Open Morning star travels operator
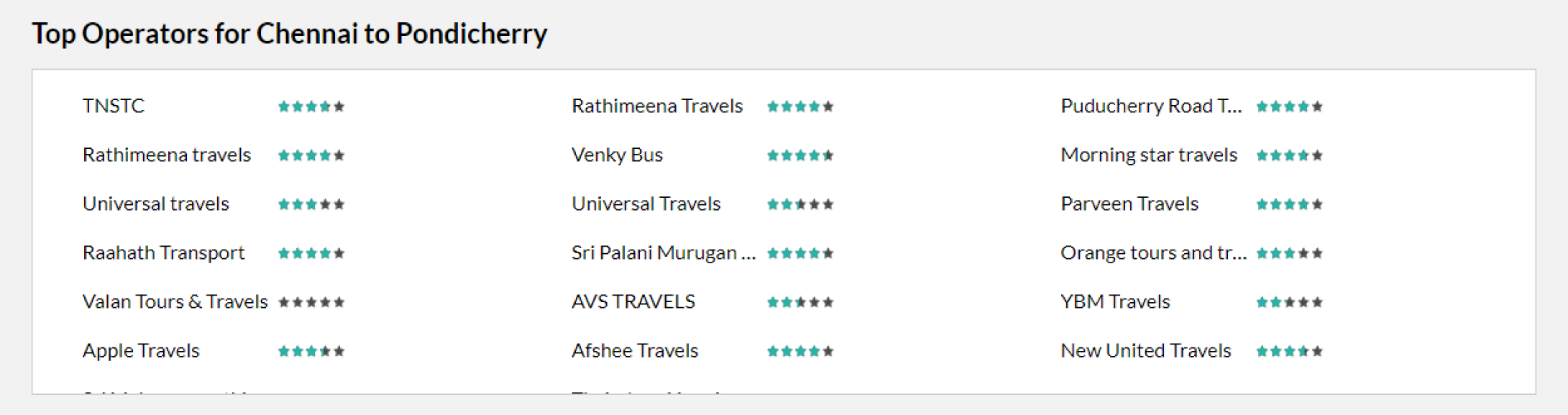The image size is (1568, 415). tap(1149, 155)
